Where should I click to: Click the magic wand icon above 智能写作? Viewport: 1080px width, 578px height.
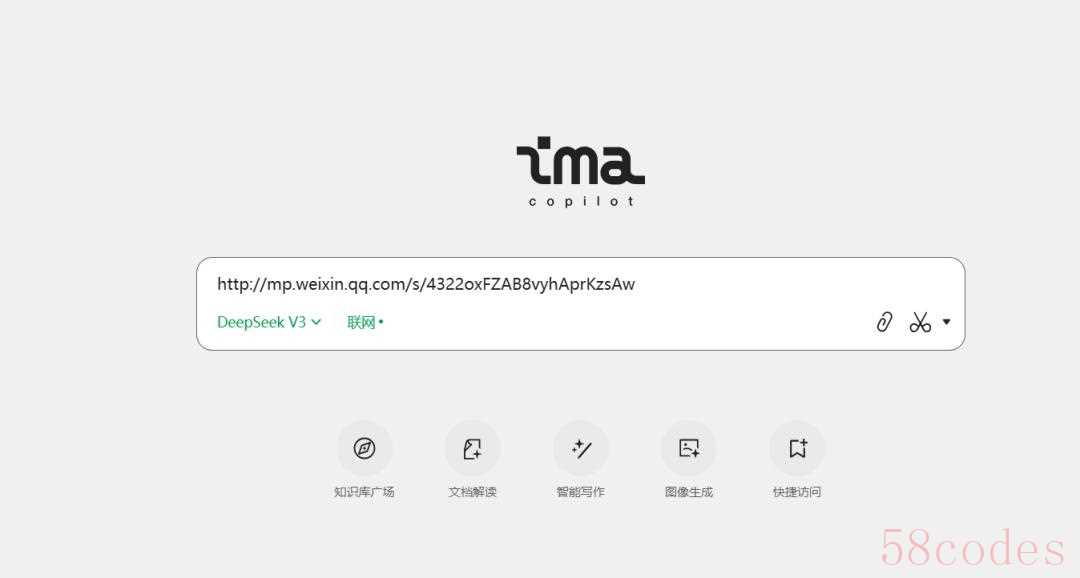coord(581,448)
